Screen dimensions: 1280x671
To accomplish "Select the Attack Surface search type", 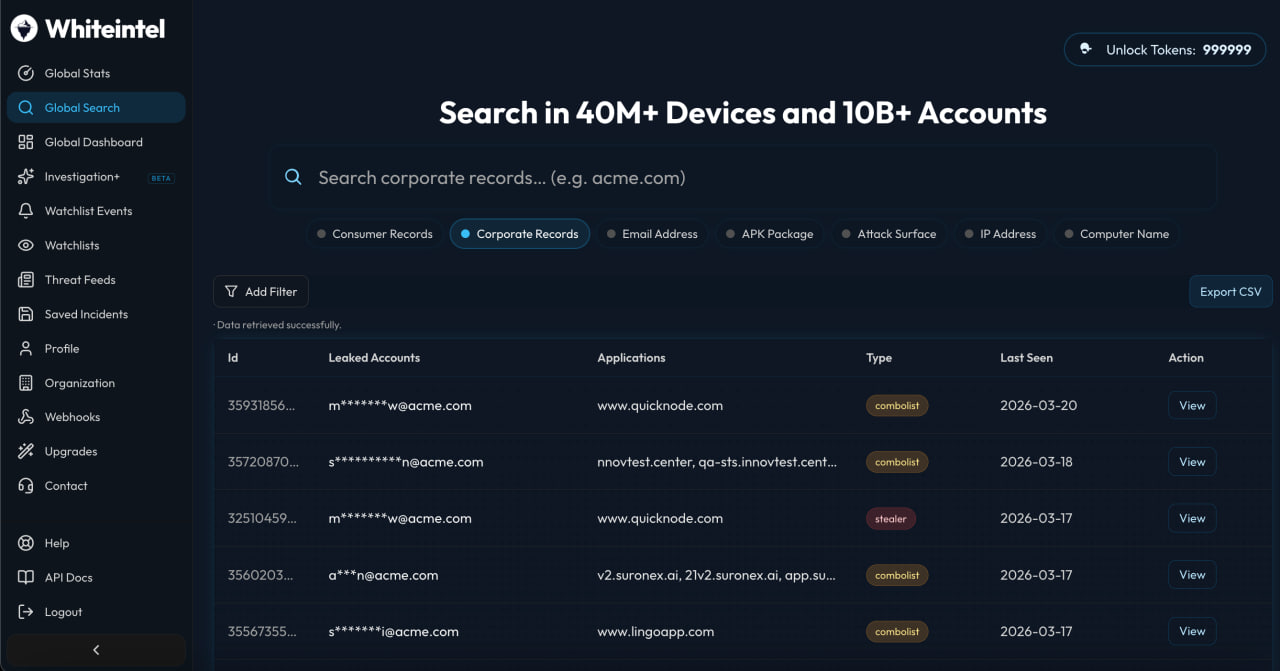I will point(889,234).
